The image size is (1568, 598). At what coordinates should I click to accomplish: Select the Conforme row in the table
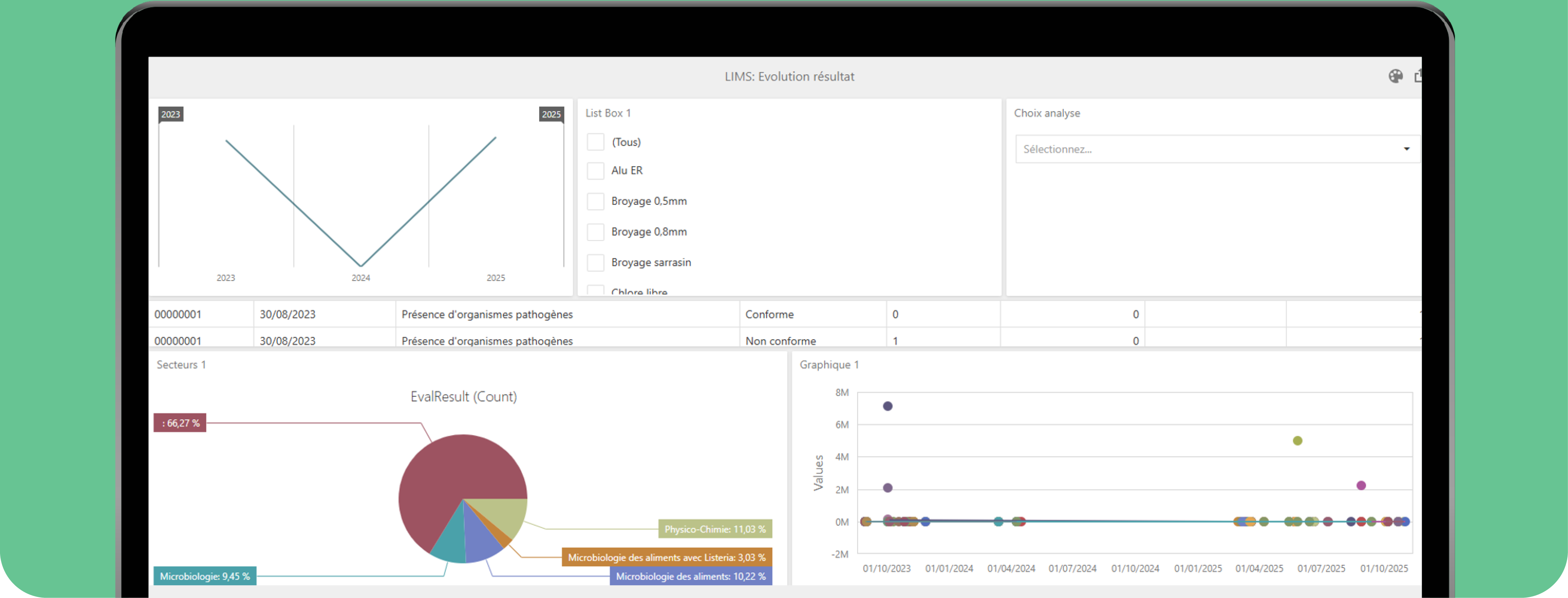tap(770, 314)
